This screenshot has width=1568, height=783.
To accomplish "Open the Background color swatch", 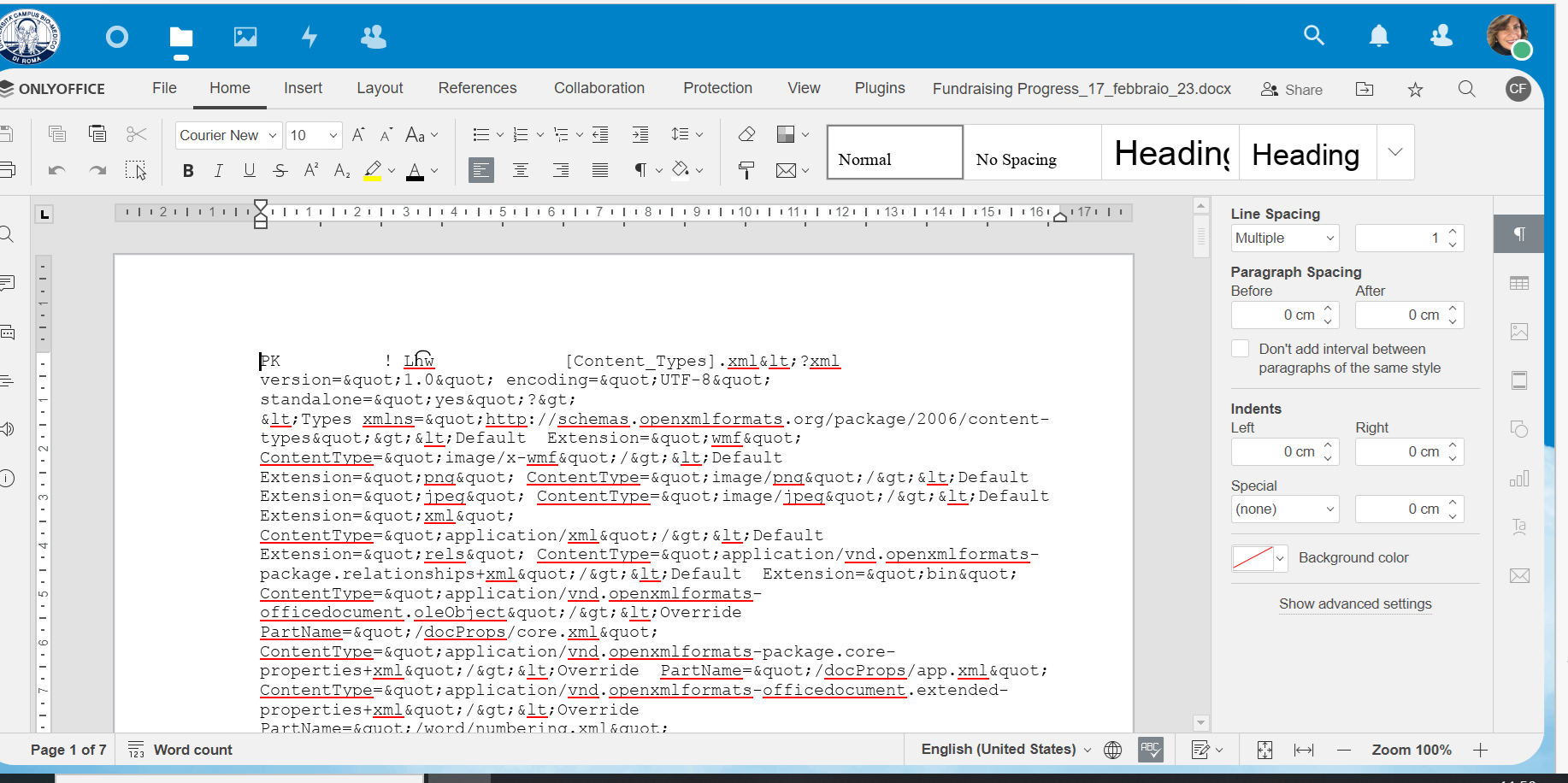I will click(x=1259, y=557).
